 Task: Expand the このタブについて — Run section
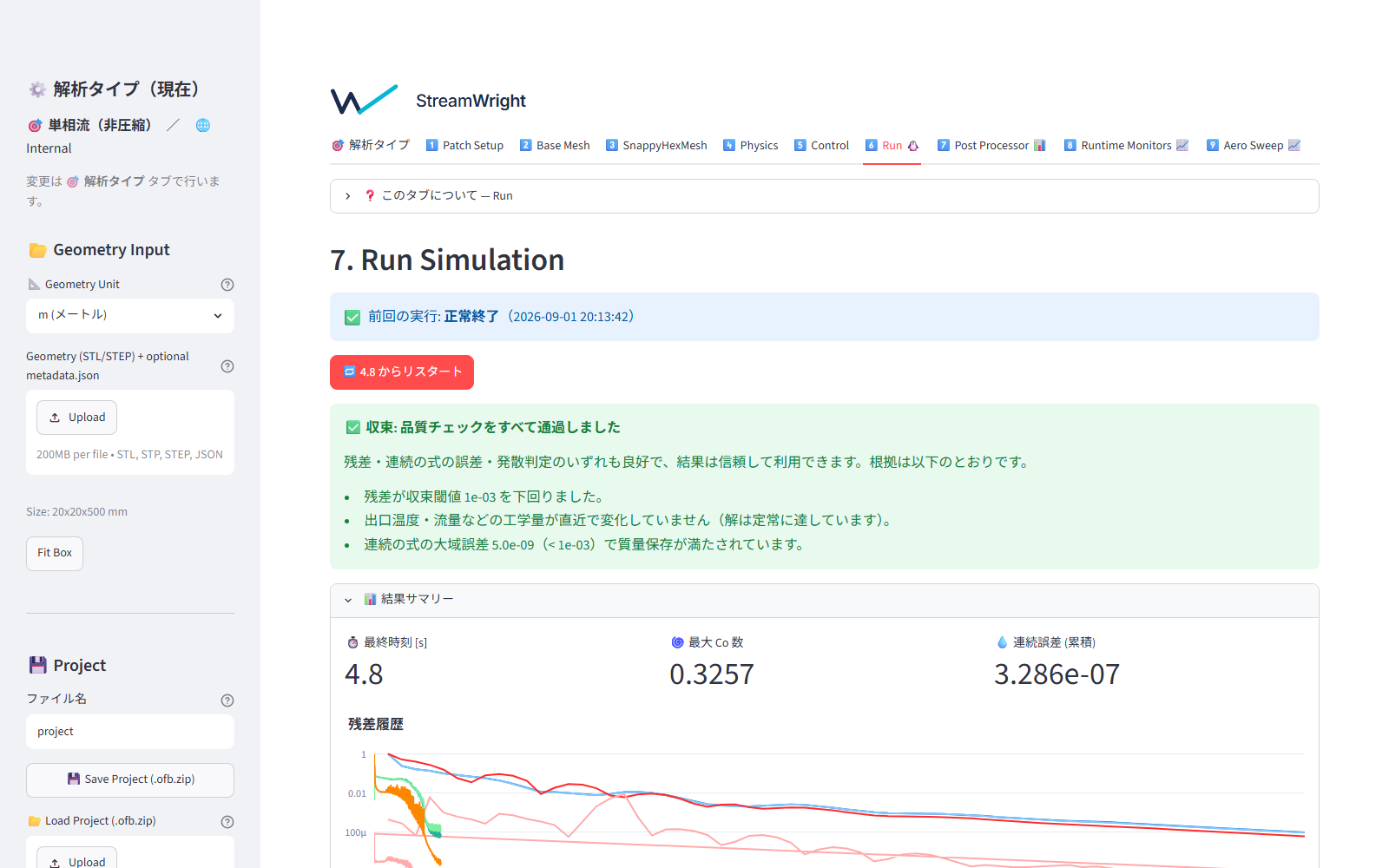click(x=825, y=196)
